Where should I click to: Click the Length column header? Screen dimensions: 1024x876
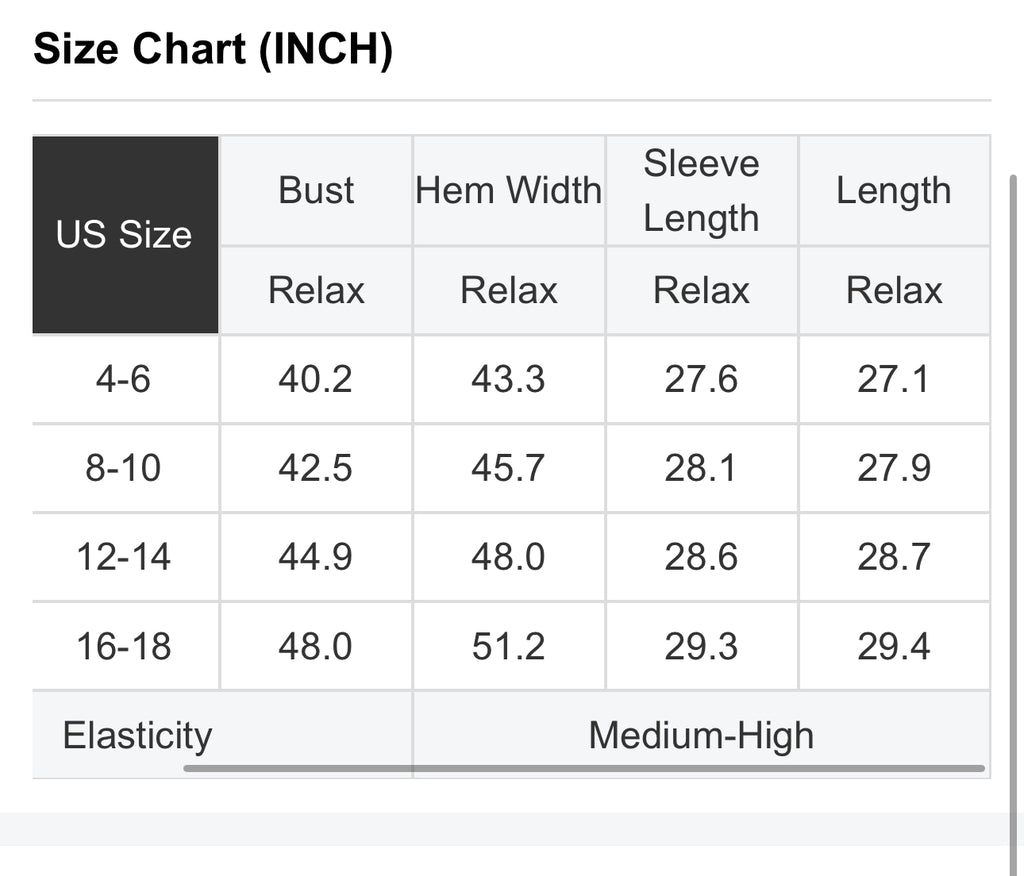pyautogui.click(x=894, y=190)
